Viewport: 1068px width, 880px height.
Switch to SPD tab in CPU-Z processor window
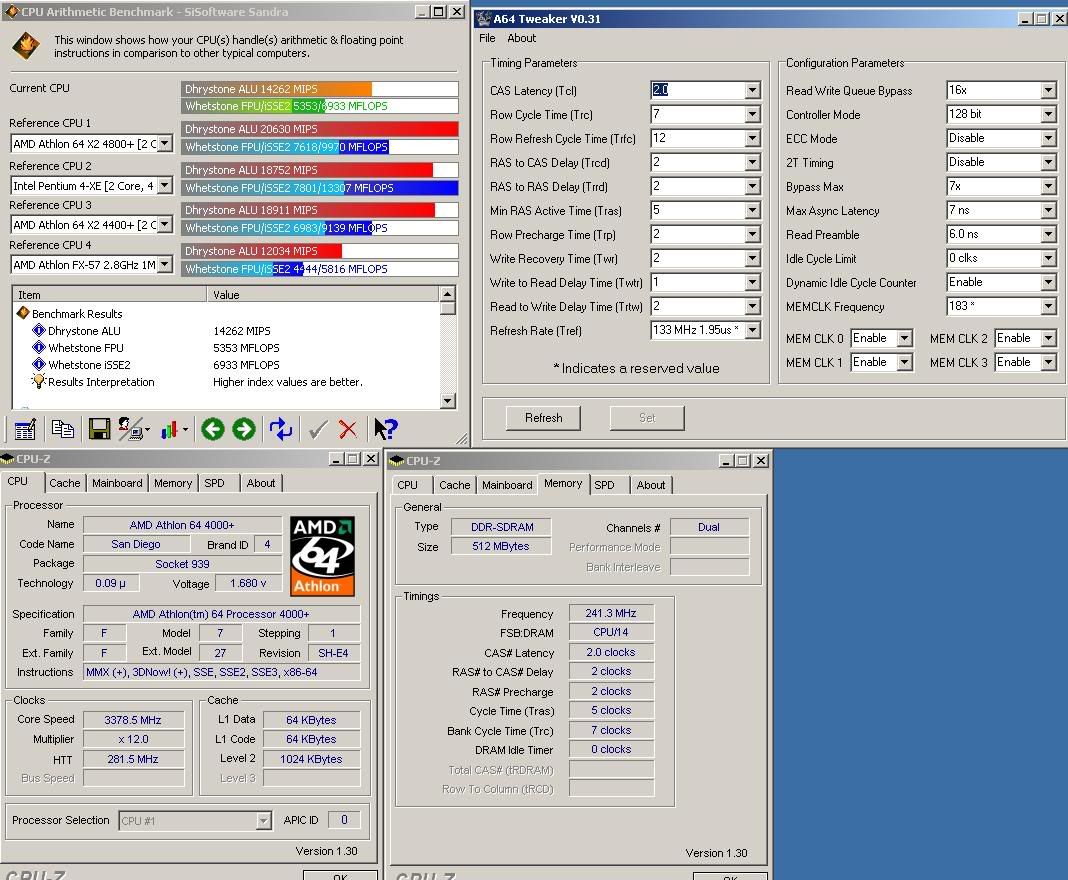coord(215,483)
